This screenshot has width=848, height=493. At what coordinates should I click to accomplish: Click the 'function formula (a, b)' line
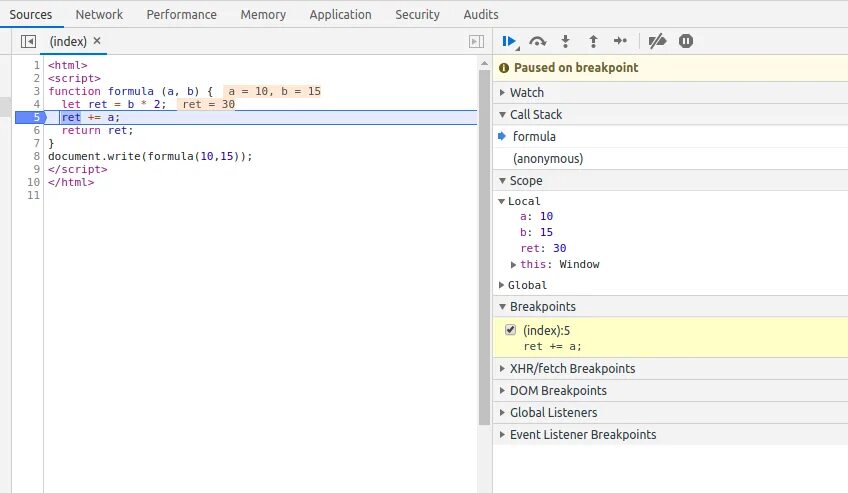click(130, 91)
